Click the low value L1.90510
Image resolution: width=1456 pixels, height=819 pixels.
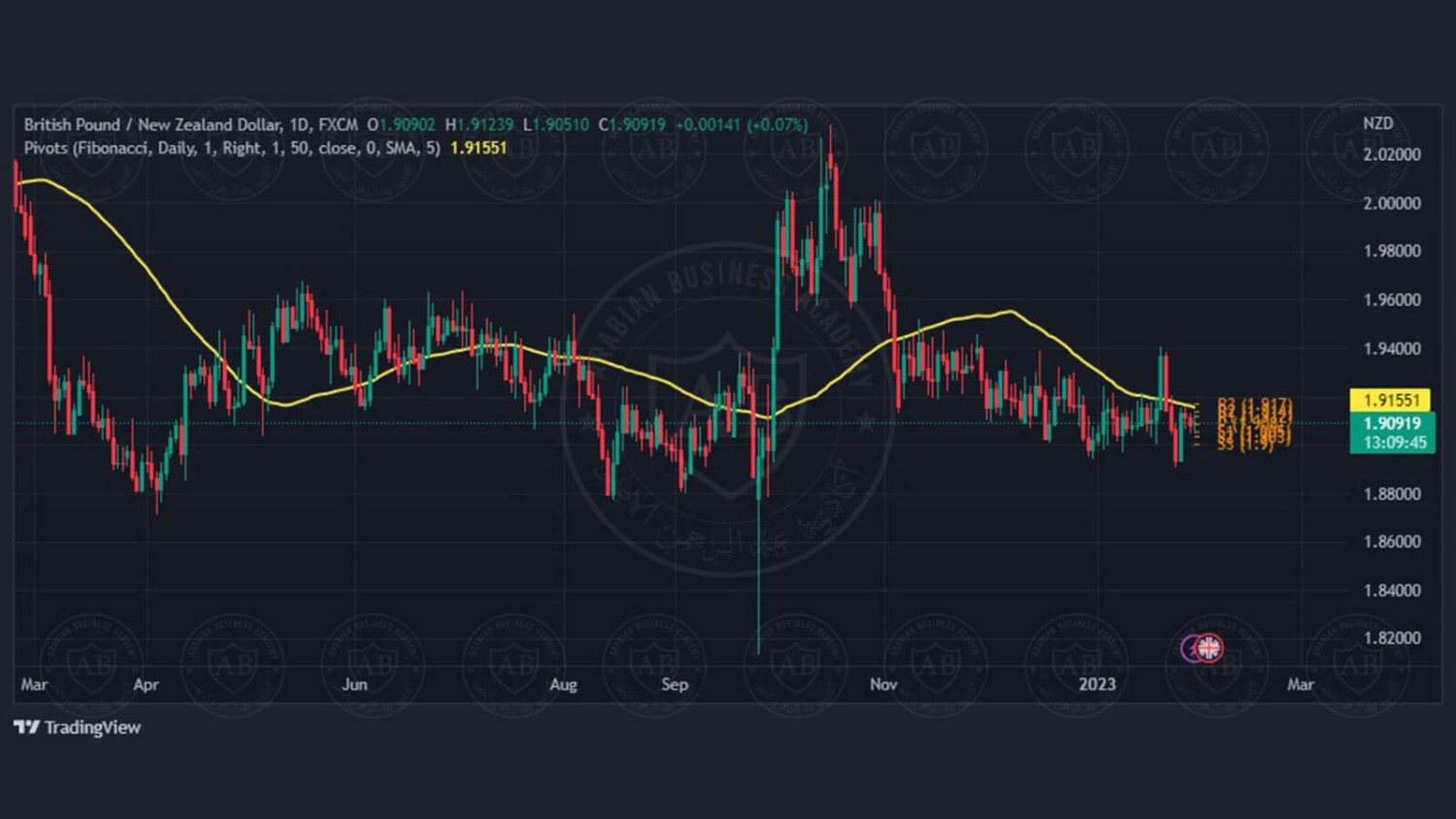556,124
